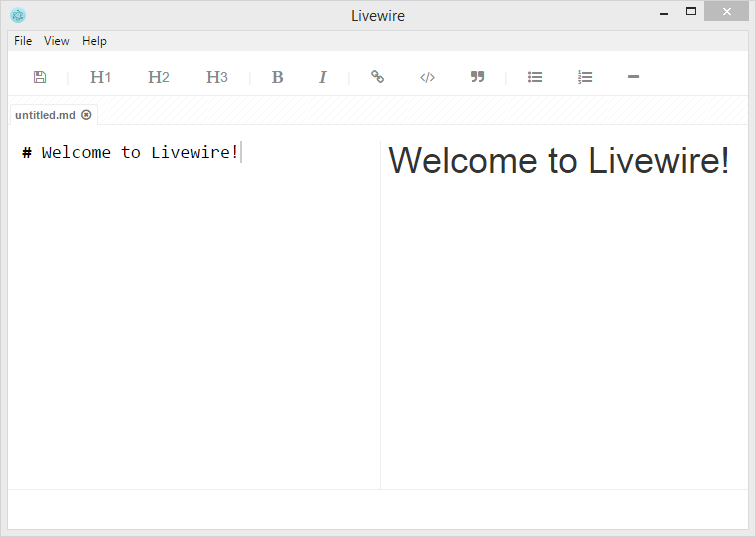This screenshot has height=537, width=756.
Task: Click the Save document icon
Action: tap(40, 77)
